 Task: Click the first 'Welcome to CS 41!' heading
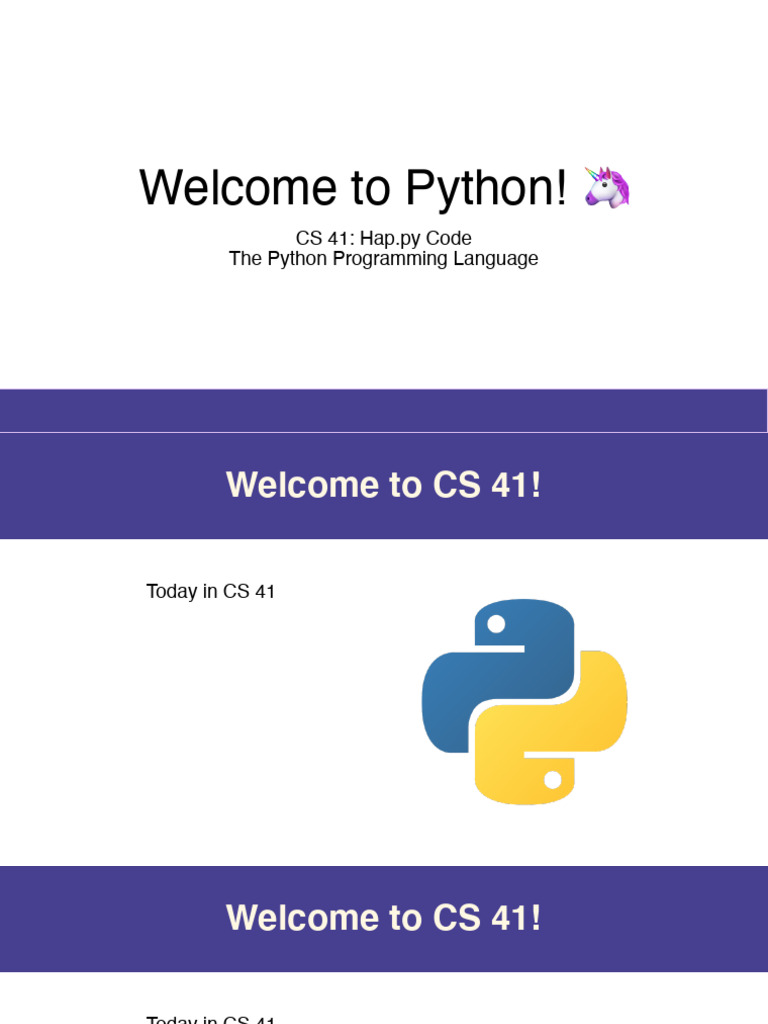coord(383,485)
